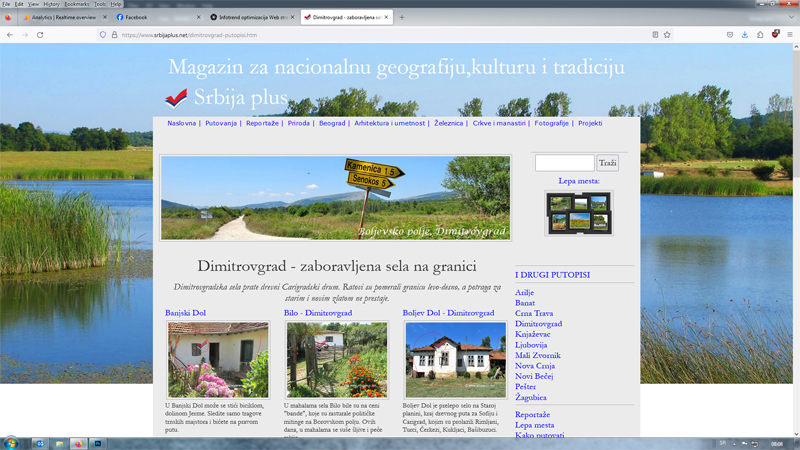
Task: Open the Banjski Dol article heading link
Action: (185, 313)
